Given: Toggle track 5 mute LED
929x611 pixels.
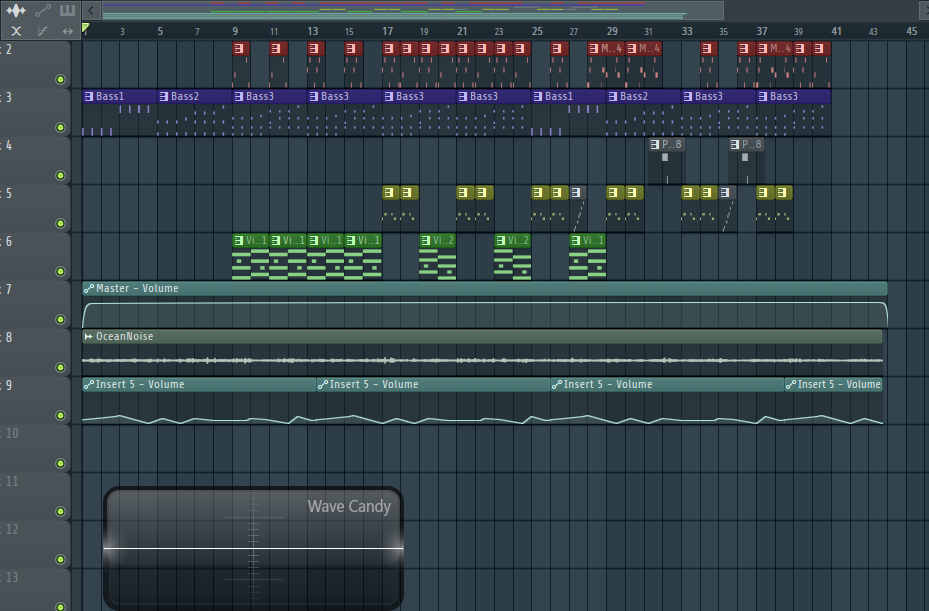Looking at the screenshot, I should pyautogui.click(x=60, y=223).
